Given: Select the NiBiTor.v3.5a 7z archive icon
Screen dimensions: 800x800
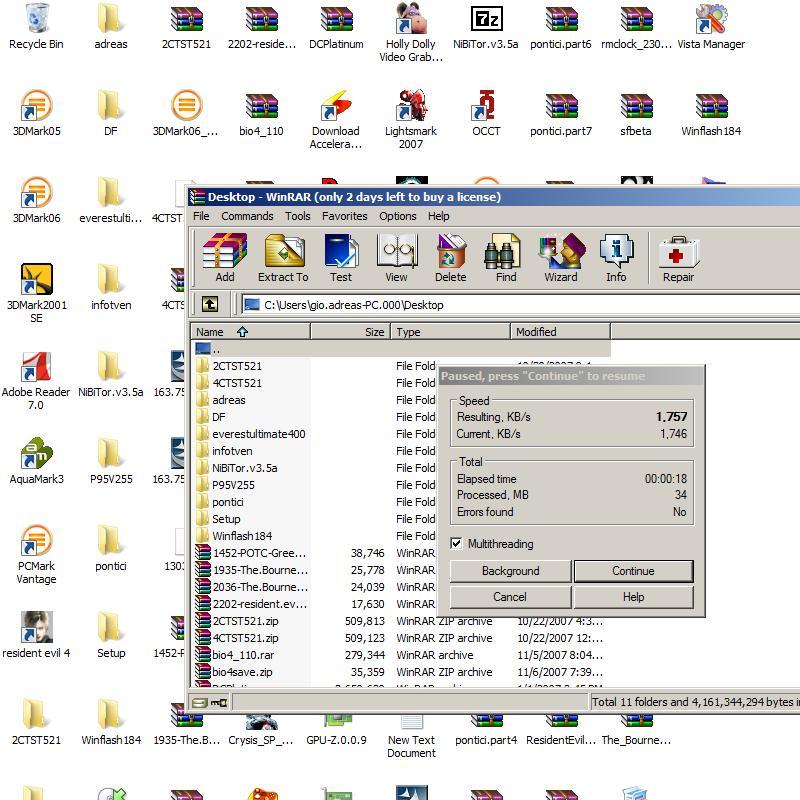Looking at the screenshot, I should 486,27.
